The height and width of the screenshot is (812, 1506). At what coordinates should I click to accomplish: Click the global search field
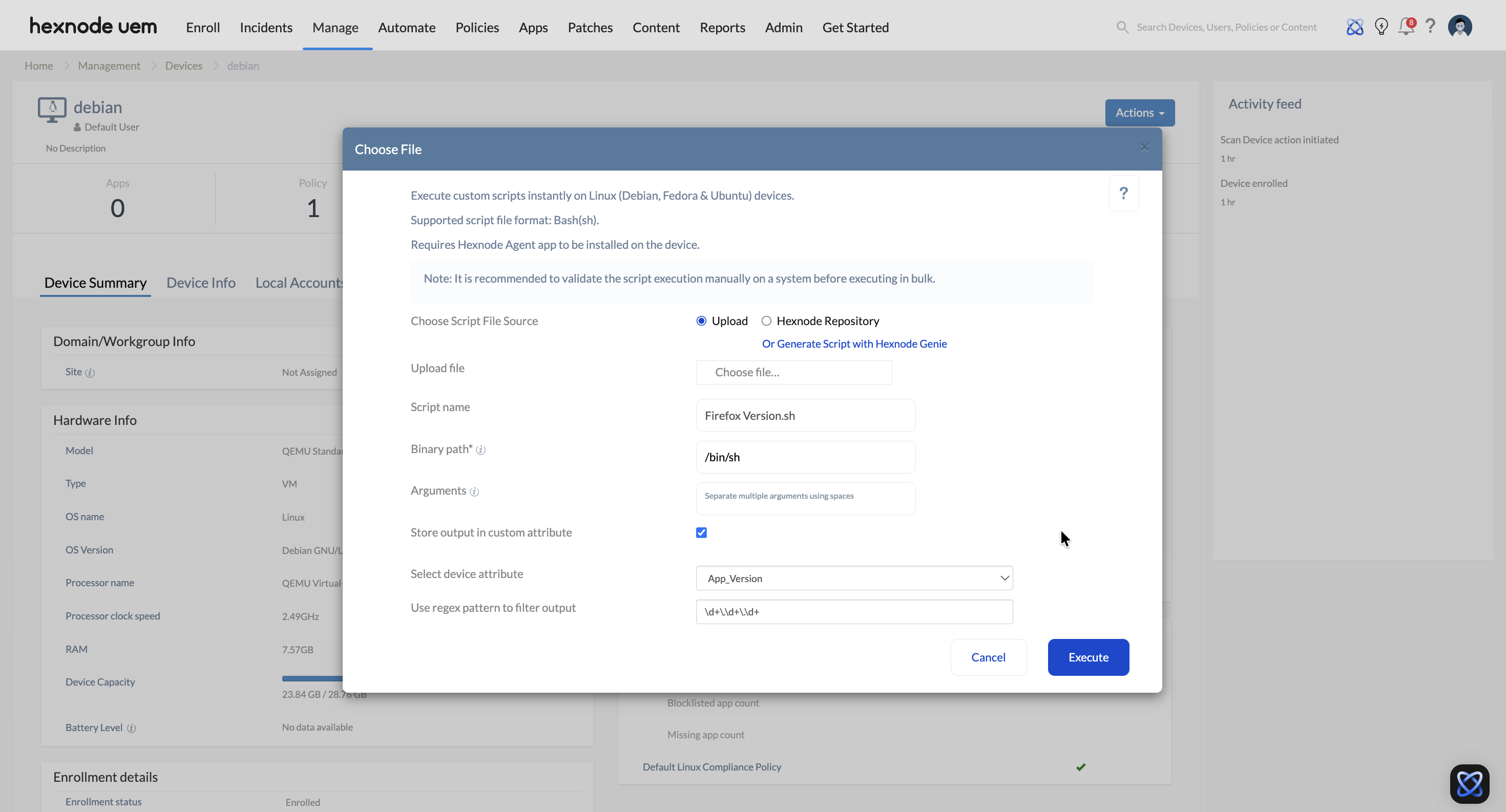(x=1226, y=27)
